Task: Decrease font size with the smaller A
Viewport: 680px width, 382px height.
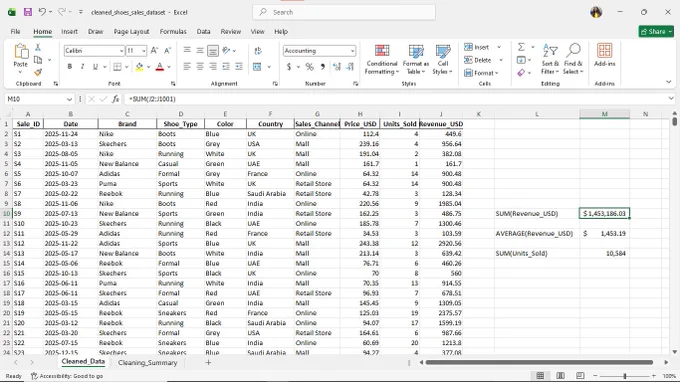Action: coord(167,51)
